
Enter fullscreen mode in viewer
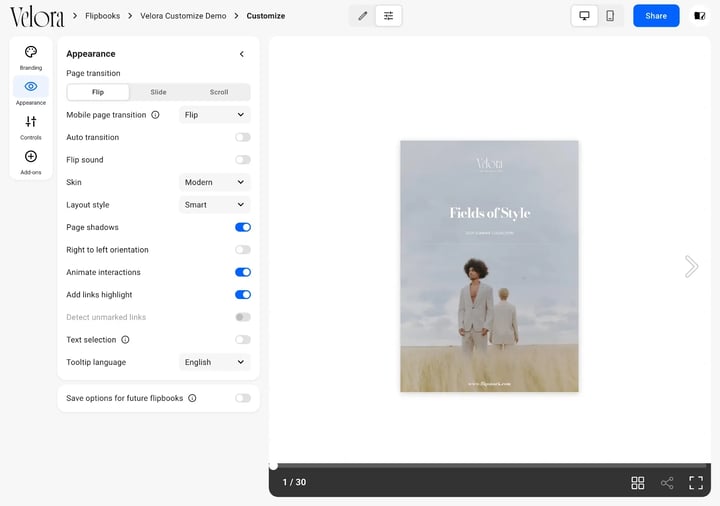(696, 483)
